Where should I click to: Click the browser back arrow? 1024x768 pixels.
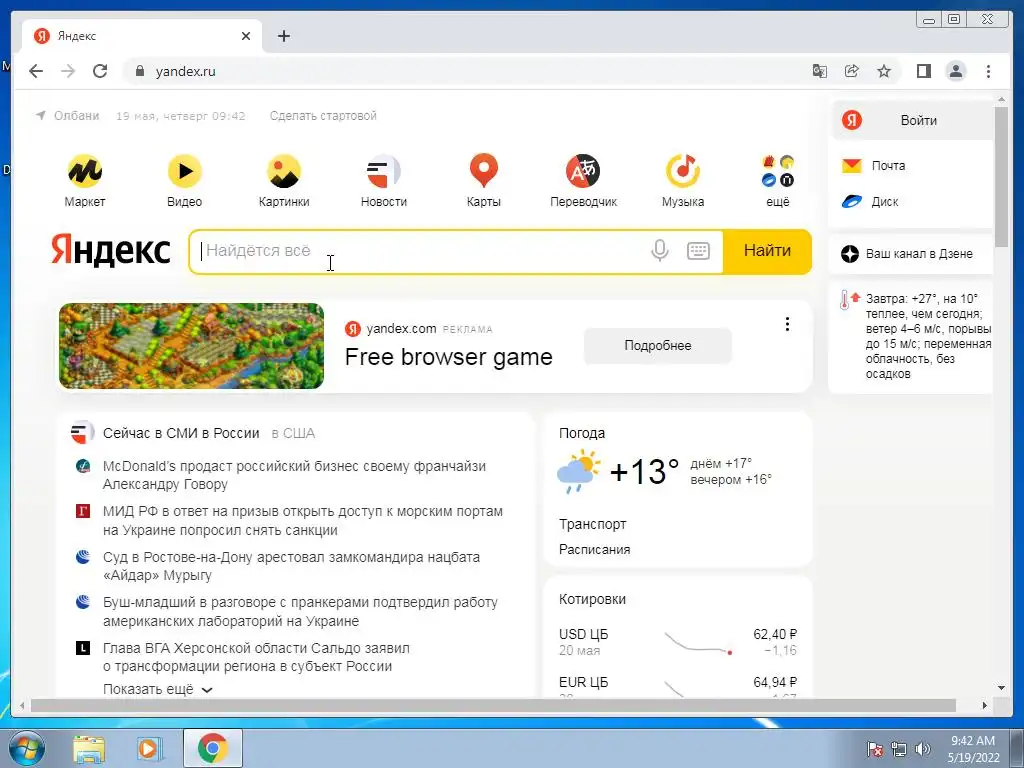pos(36,71)
